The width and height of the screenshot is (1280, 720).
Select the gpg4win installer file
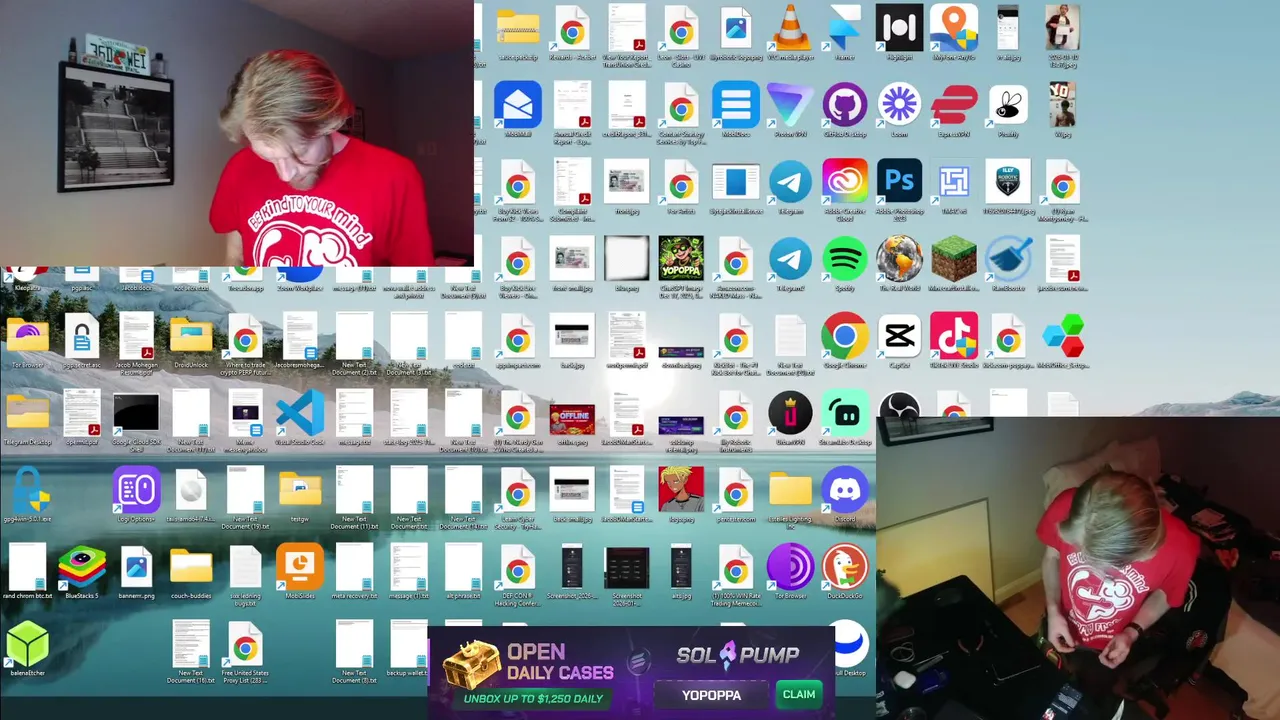[x=27, y=490]
